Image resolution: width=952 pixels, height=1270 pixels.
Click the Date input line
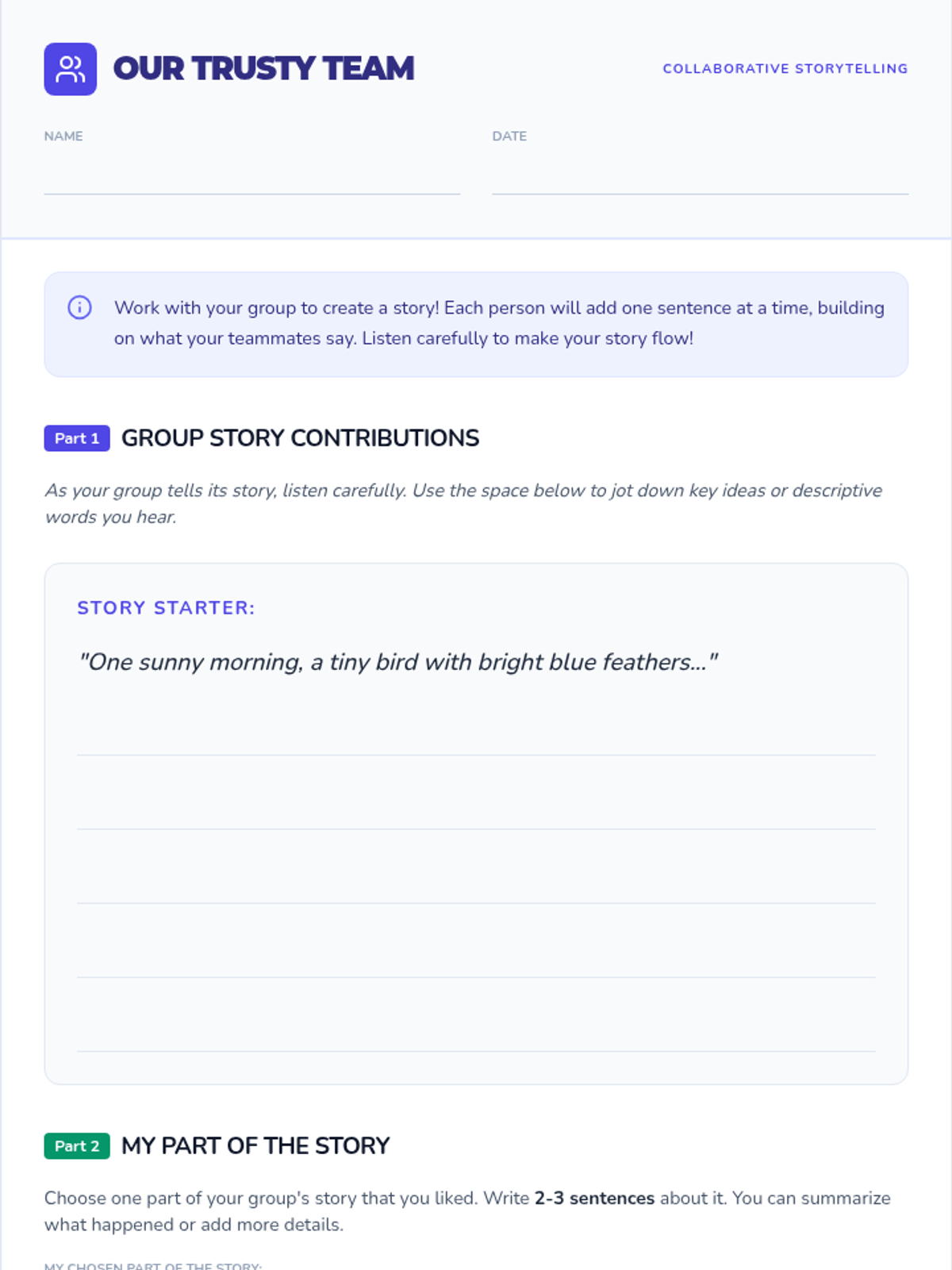[x=700, y=179]
